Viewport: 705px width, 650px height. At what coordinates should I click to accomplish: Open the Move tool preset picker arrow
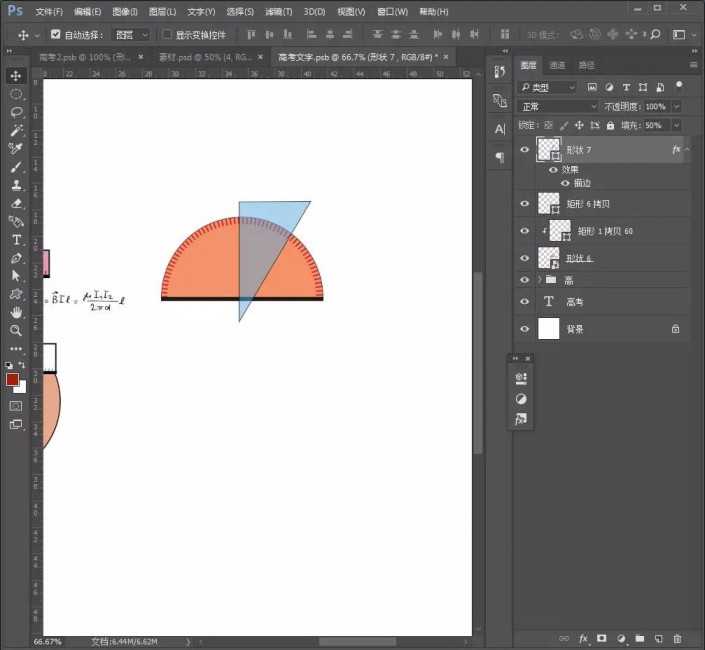pos(37,35)
